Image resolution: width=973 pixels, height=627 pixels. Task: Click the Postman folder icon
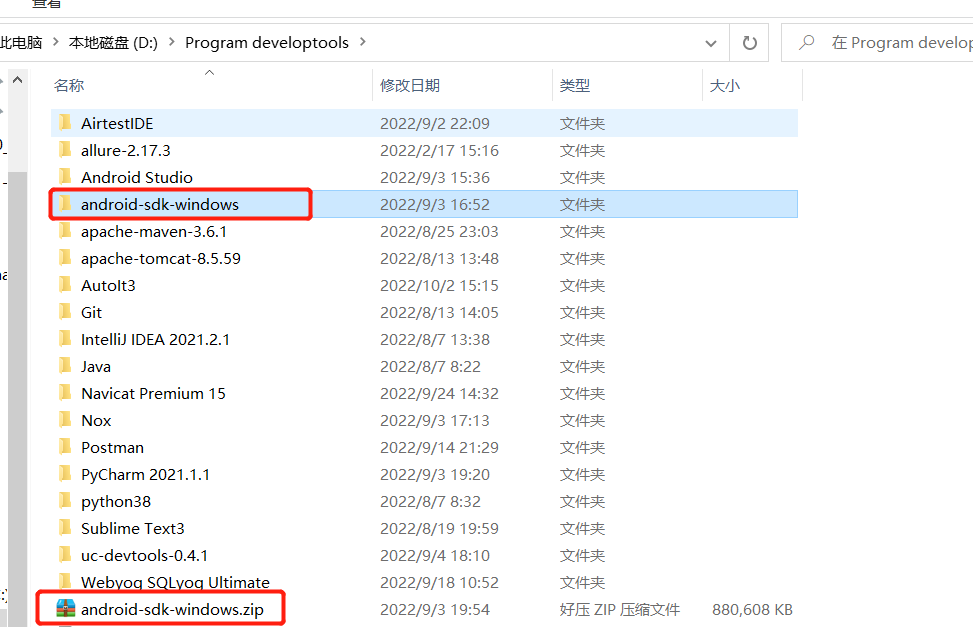click(x=65, y=447)
